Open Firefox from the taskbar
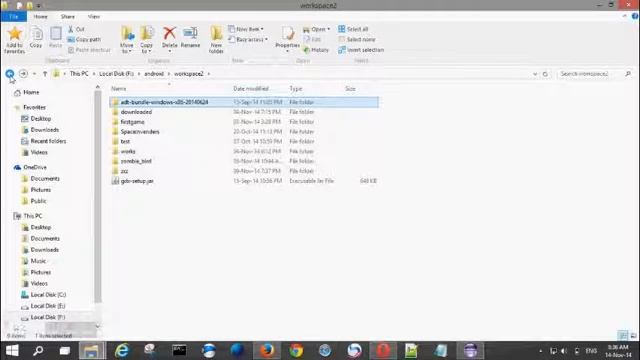Viewport: 640px width, 360px height. [x=267, y=351]
